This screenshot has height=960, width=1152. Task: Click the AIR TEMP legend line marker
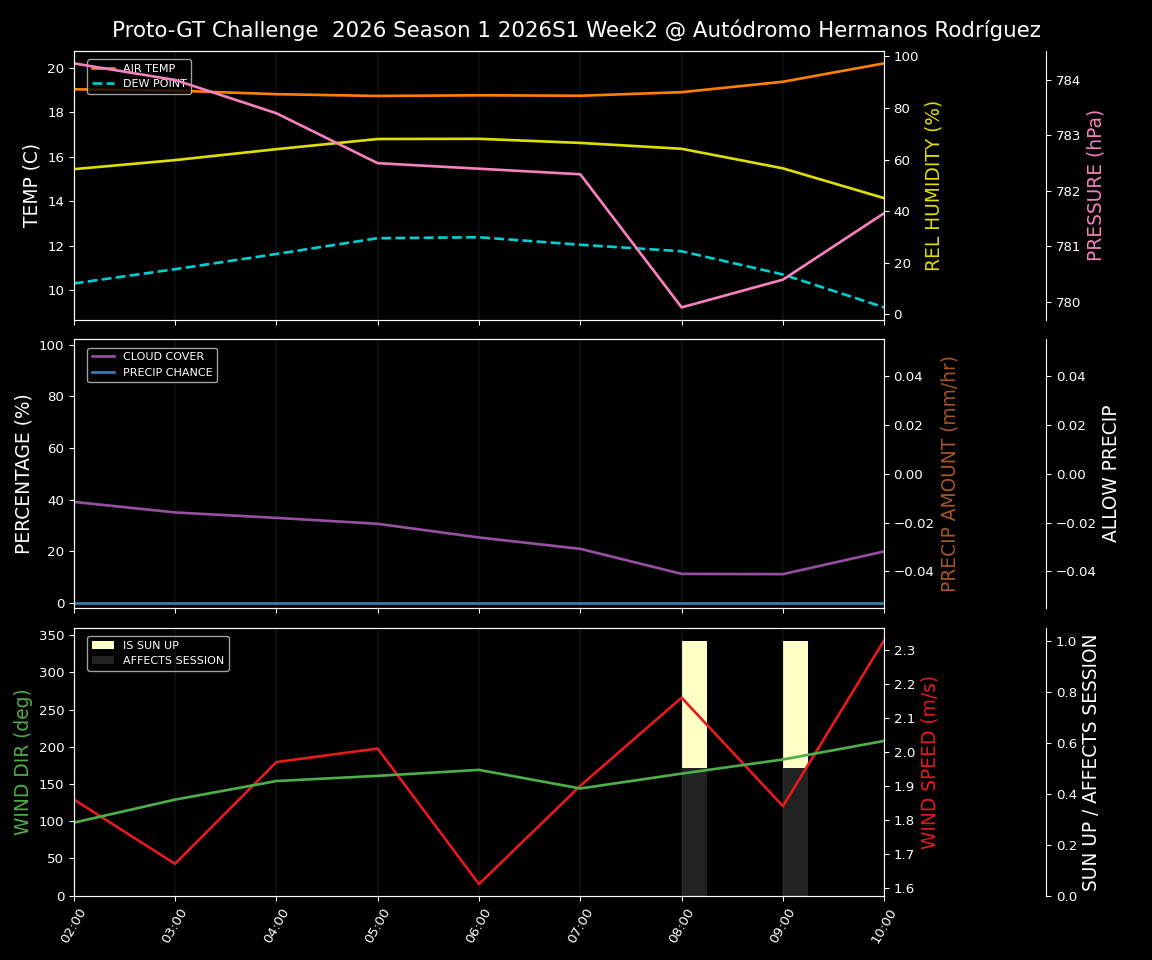[105, 68]
